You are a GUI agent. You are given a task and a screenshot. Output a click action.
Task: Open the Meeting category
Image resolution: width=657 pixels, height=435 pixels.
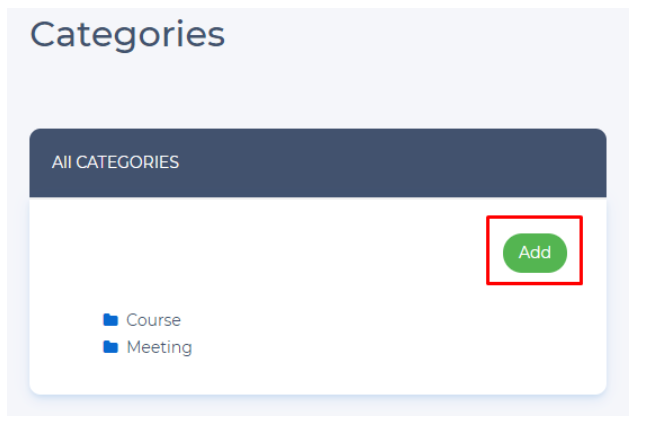[158, 348]
